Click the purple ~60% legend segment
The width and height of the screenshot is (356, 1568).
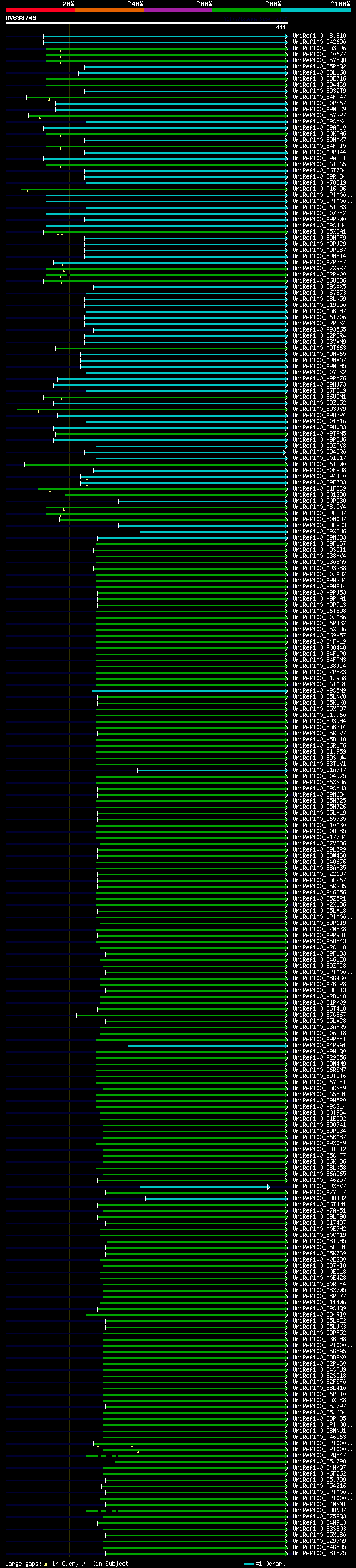[x=179, y=10]
